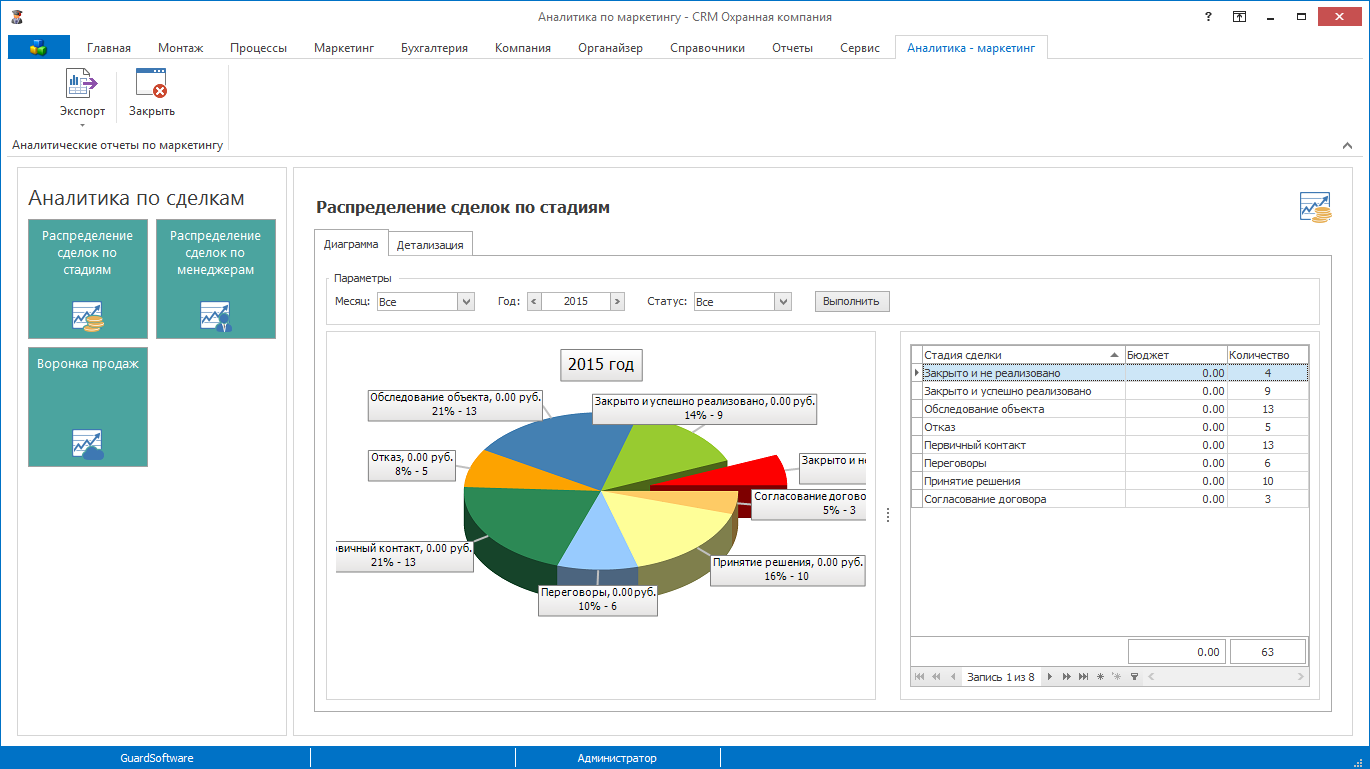
Task: Jump to previous page of records
Action: coord(937,677)
